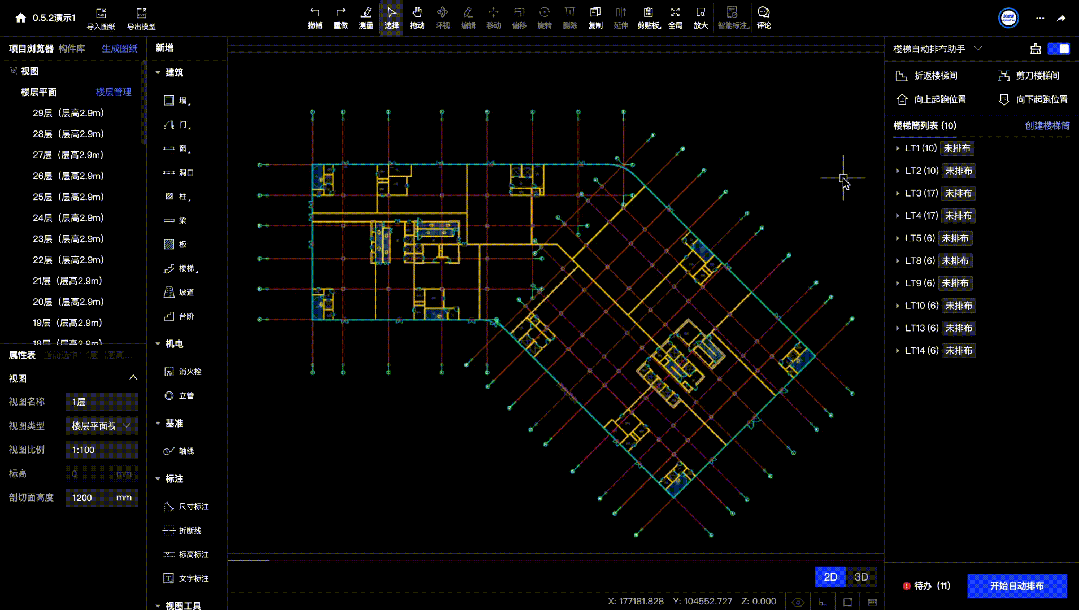Toggle the blue switch in stair assistant header

(x=1058, y=49)
